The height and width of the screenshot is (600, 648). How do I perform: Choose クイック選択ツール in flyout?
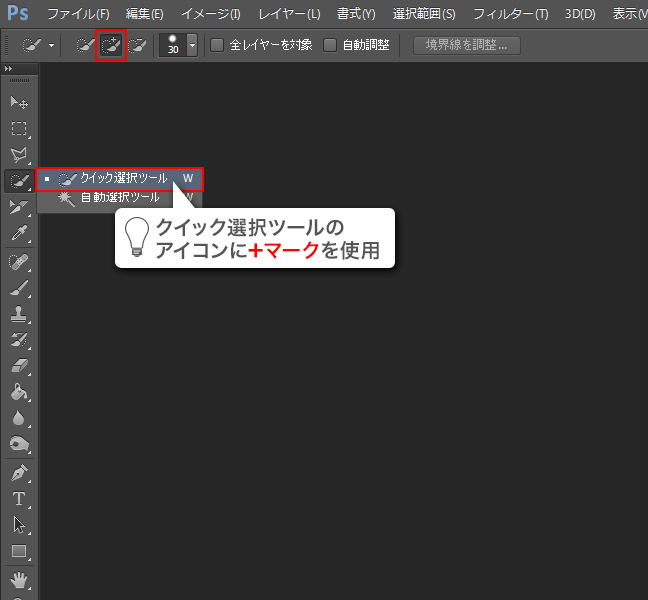[120, 179]
